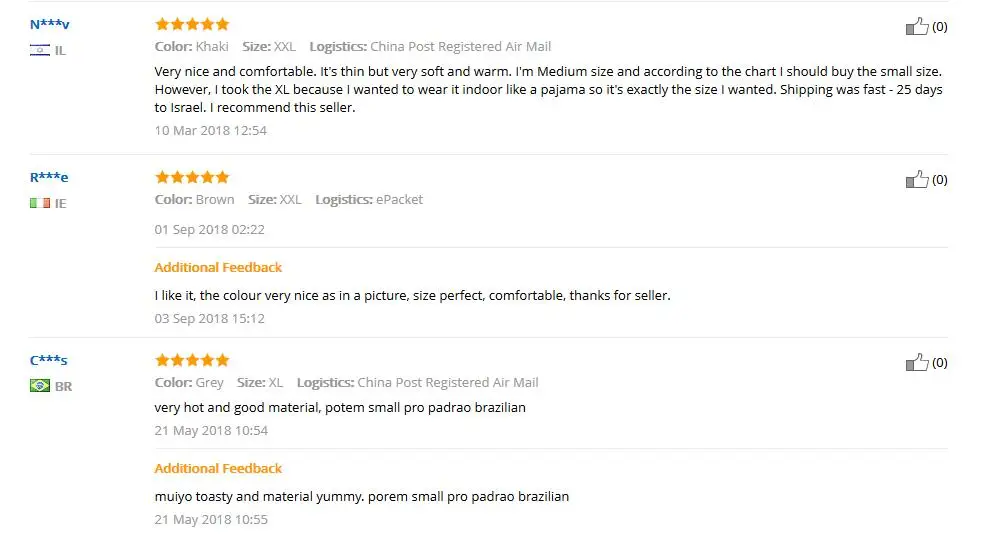Click the Ireland flag icon
Viewport: 983px width, 537px height.
[x=39, y=203]
